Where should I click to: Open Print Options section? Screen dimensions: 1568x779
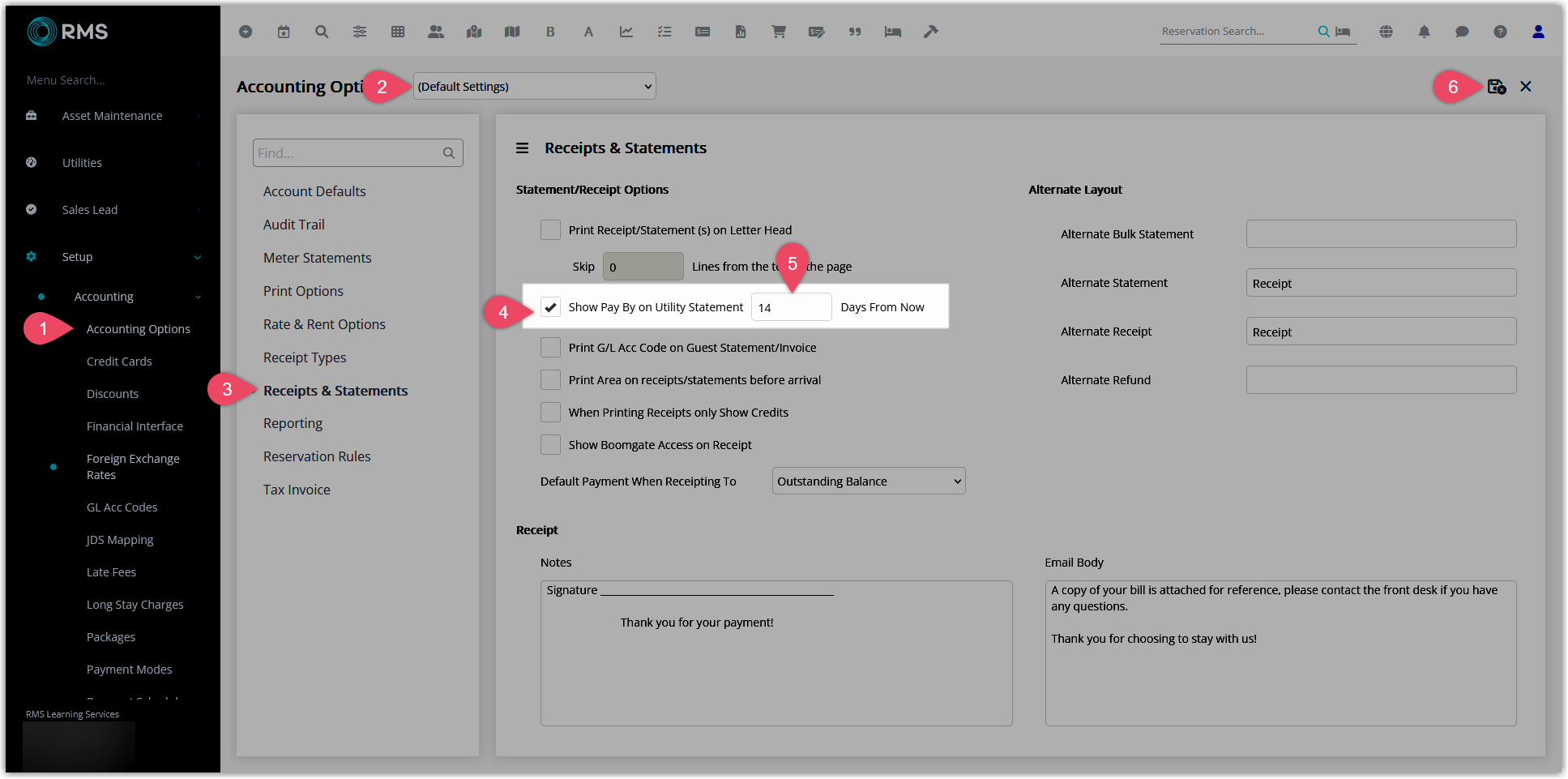coord(303,291)
